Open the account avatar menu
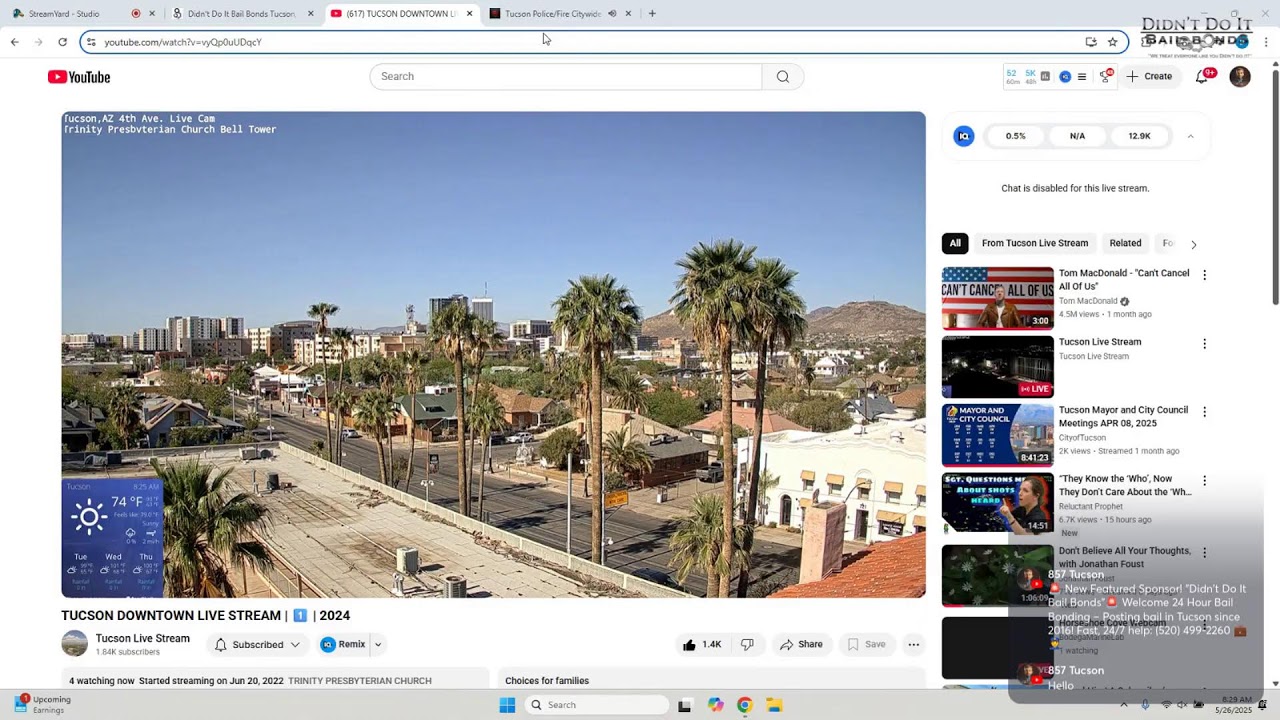This screenshot has width=1280, height=720. pos(1240,77)
